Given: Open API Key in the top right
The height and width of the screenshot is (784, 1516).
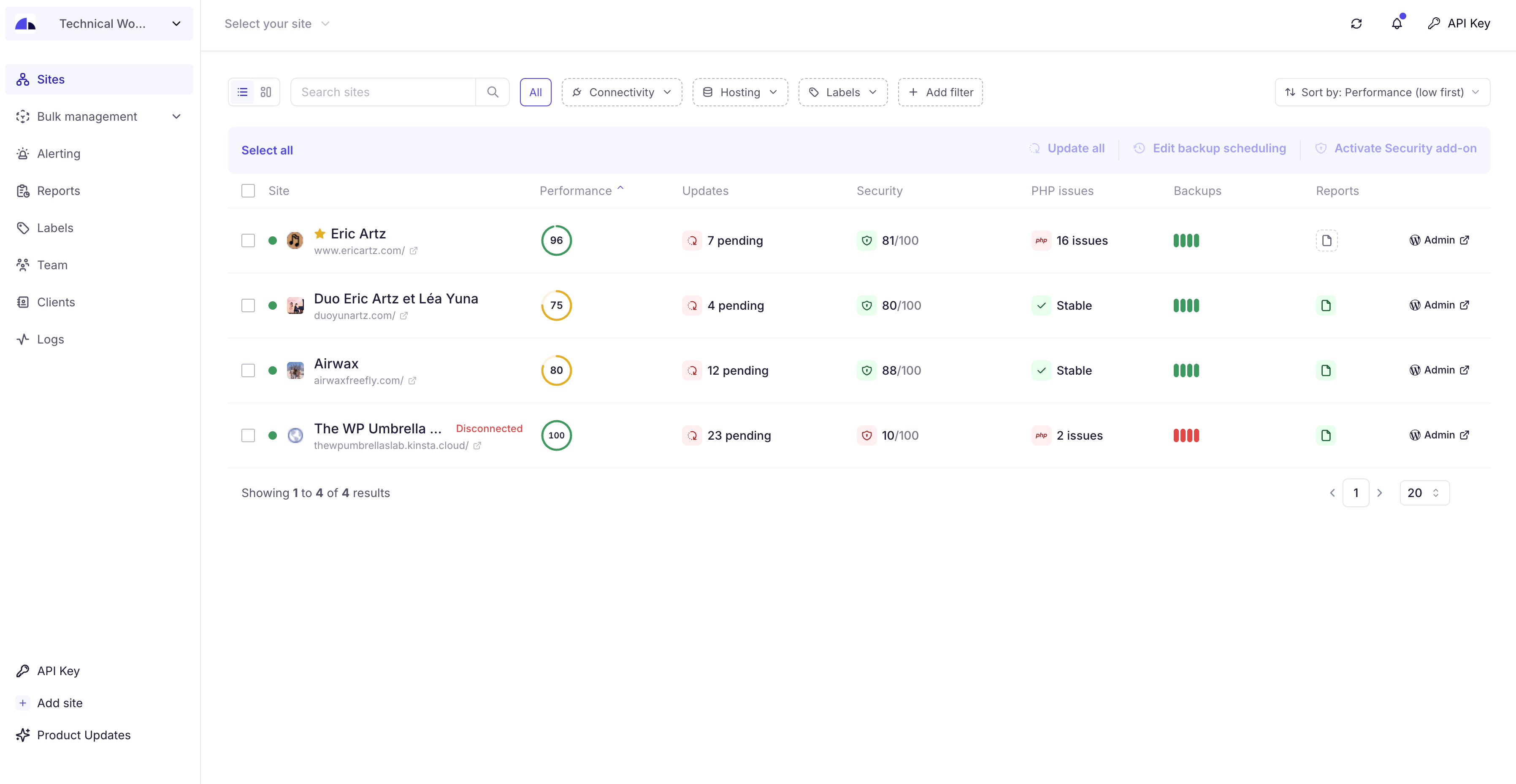Looking at the screenshot, I should coord(1459,24).
